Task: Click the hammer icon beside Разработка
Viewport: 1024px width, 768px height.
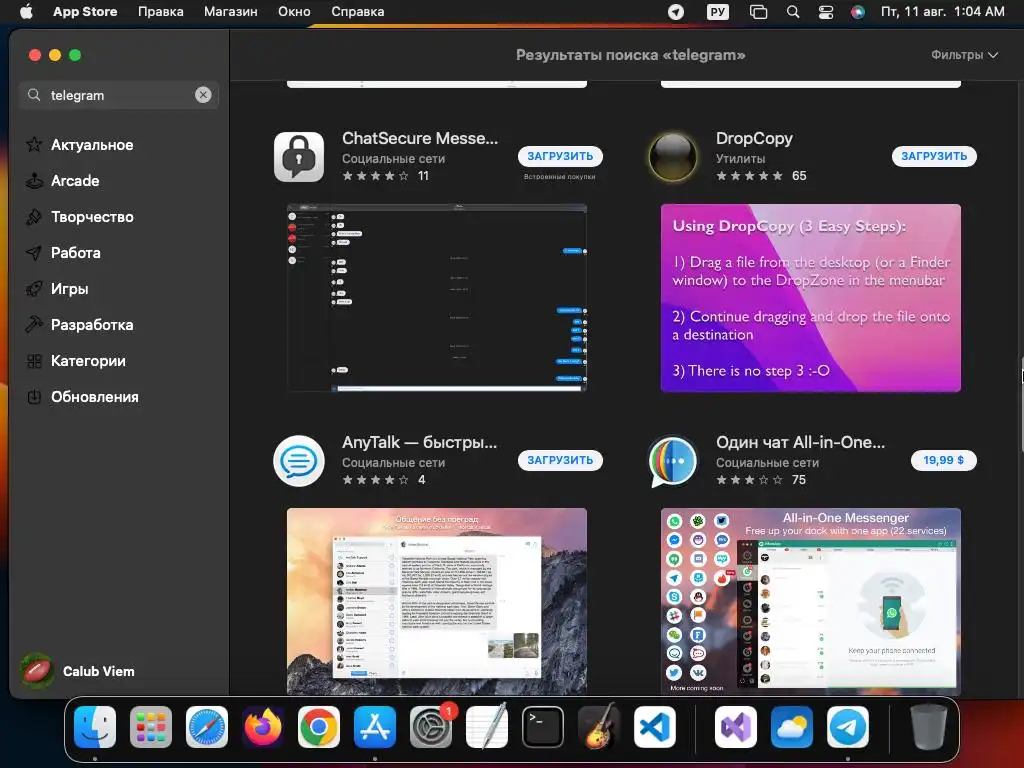Action: [34, 324]
